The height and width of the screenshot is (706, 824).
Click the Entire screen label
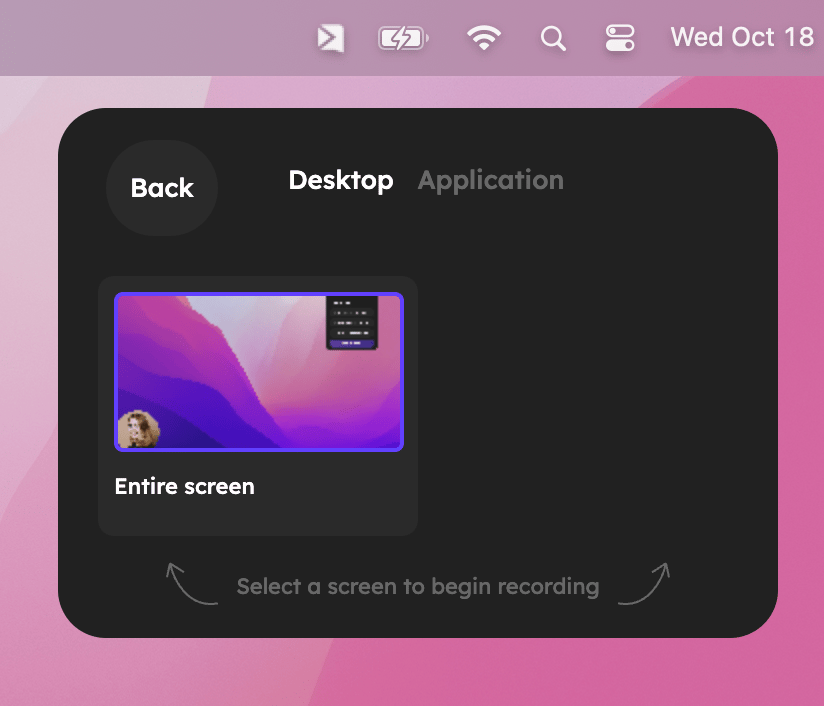(184, 486)
